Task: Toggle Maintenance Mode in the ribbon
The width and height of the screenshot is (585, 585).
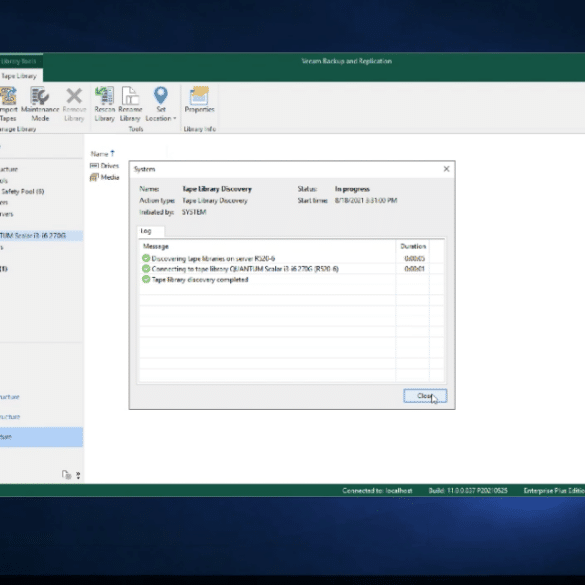Action: pyautogui.click(x=40, y=104)
